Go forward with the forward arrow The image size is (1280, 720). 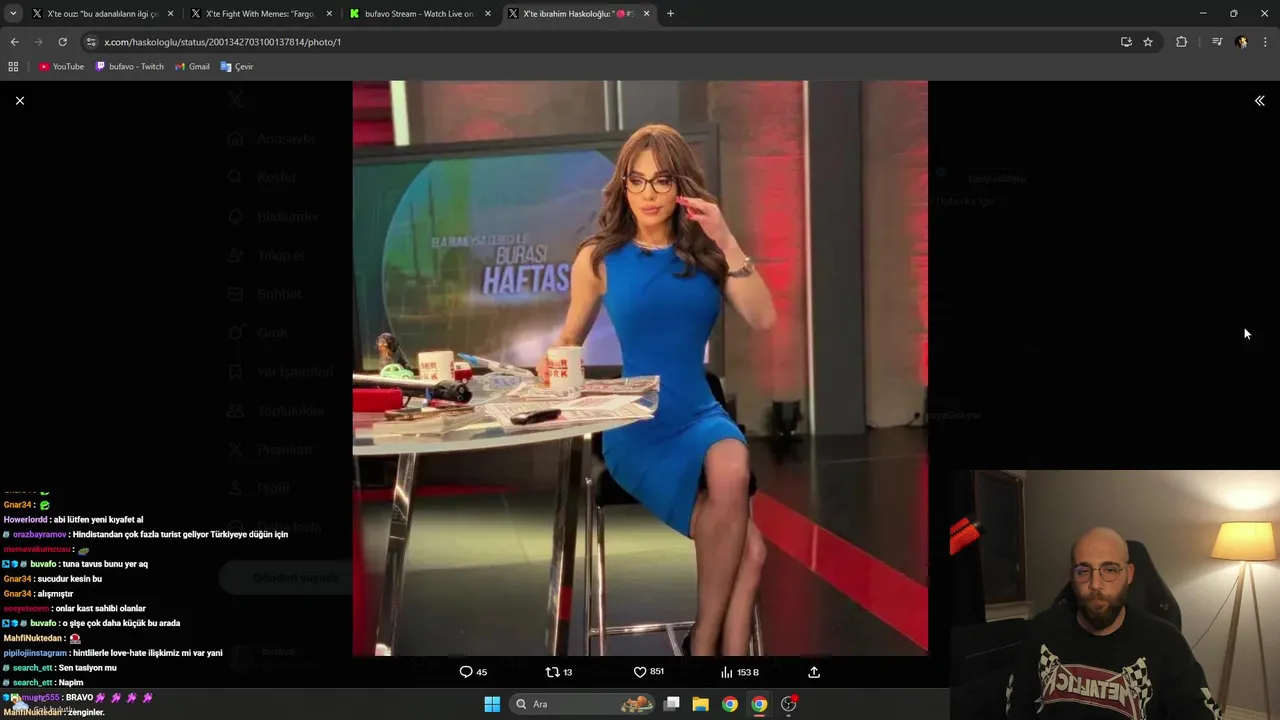click(x=38, y=42)
